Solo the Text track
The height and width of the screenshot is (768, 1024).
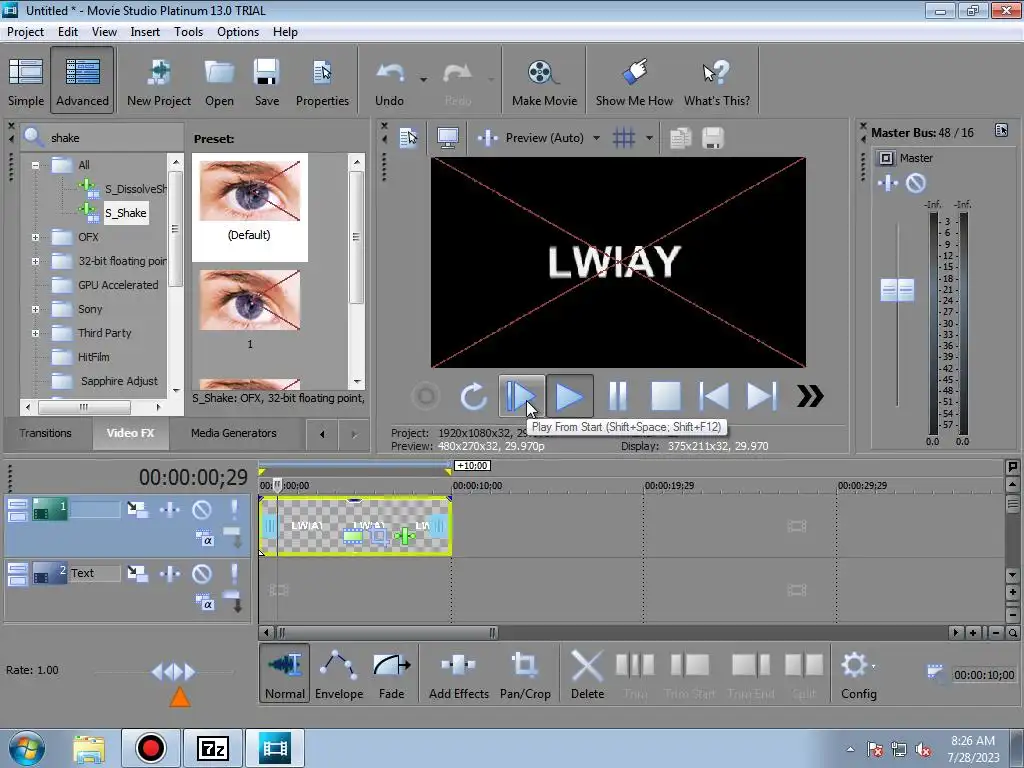234,573
